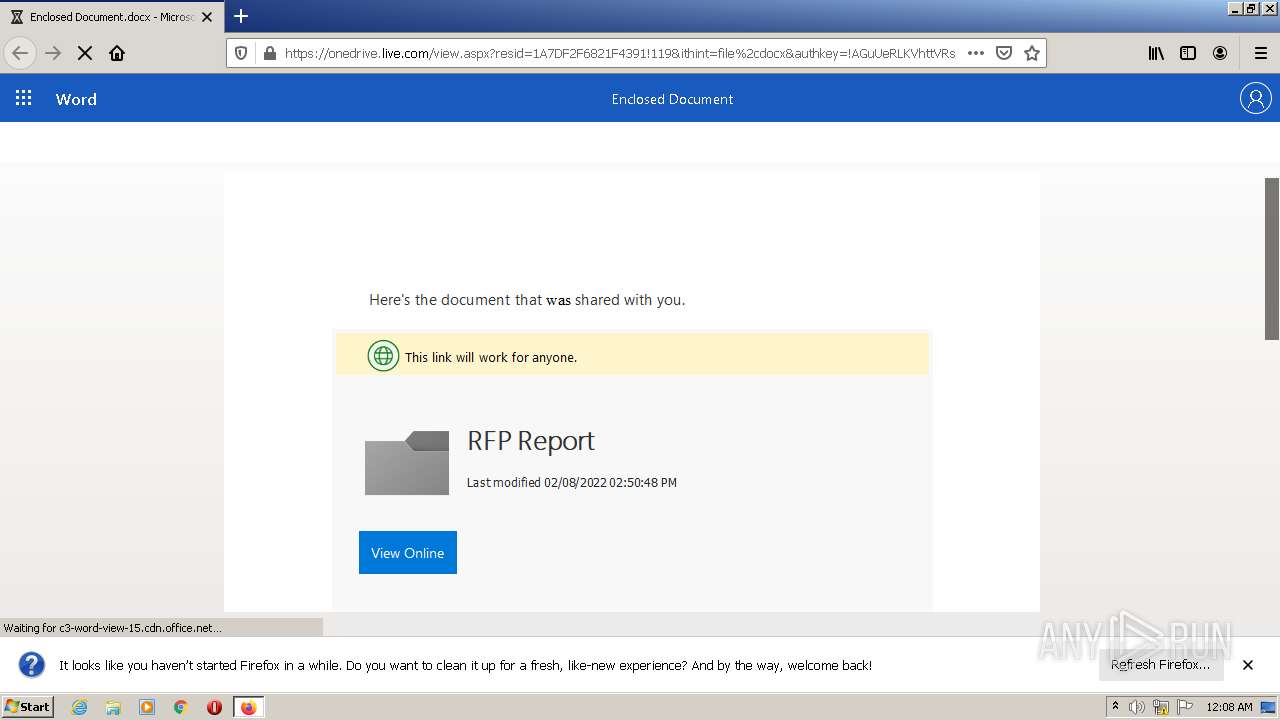
Task: Go to Firefox home page
Action: 117,53
